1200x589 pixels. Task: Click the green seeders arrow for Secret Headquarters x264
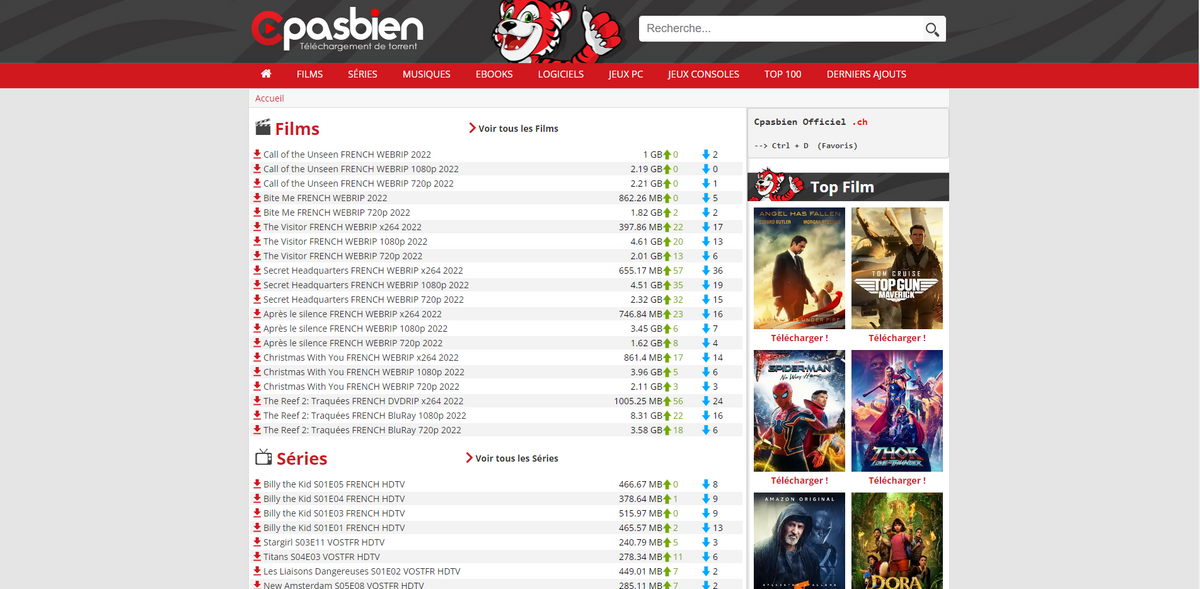tap(667, 271)
